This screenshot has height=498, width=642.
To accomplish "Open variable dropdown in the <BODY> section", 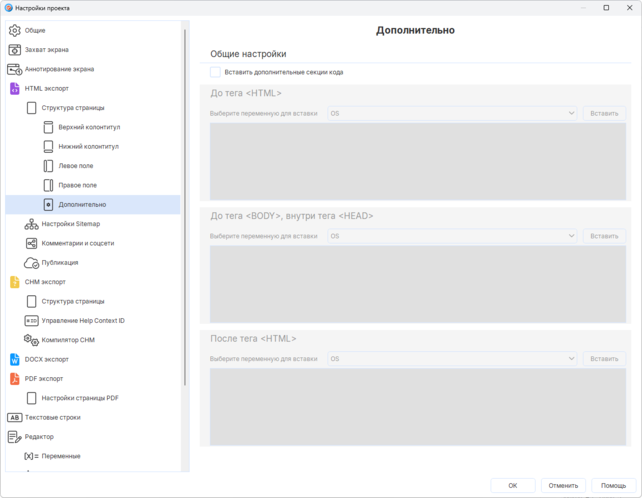I will coord(452,236).
